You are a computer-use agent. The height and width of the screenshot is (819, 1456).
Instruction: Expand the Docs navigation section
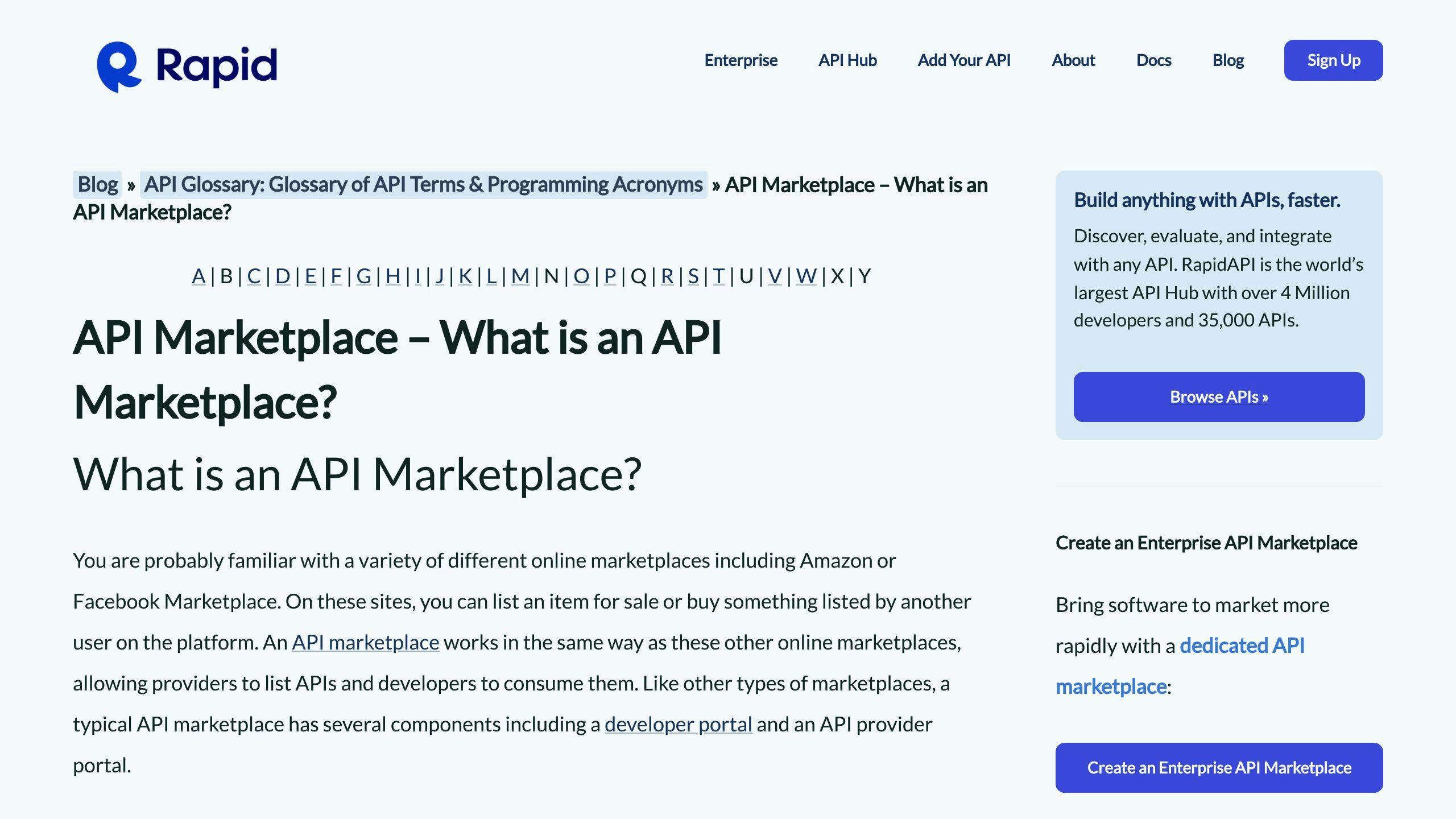(1154, 60)
